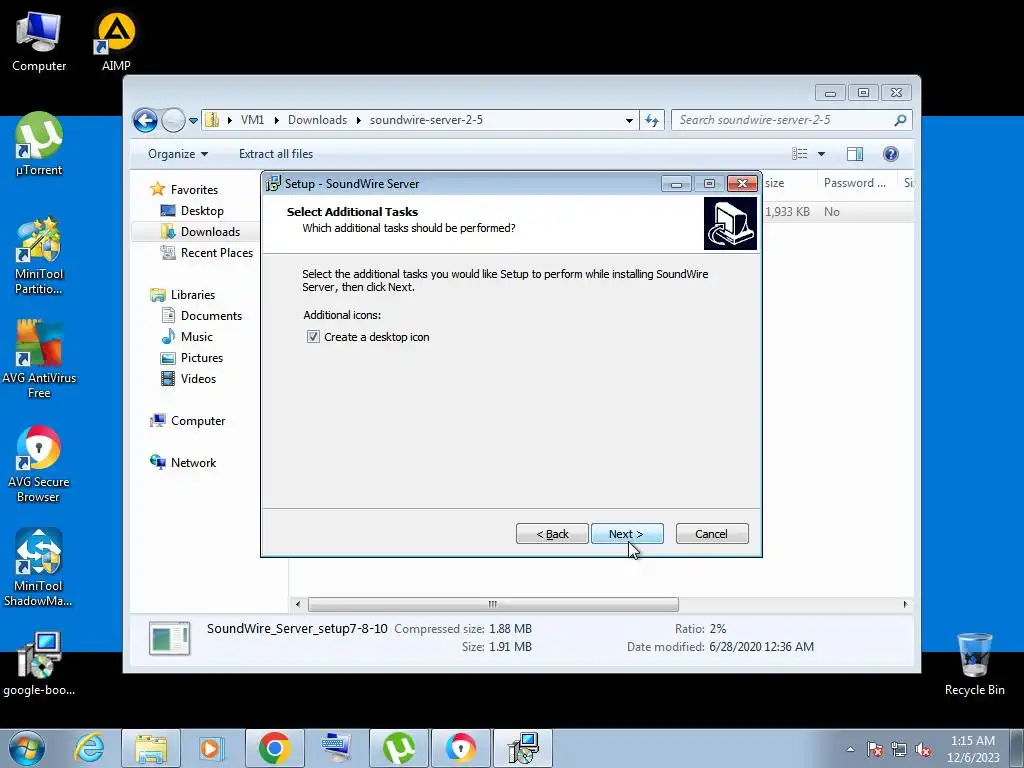Viewport: 1024px width, 768px height.
Task: Open the Windows Start menu
Action: coord(27,748)
